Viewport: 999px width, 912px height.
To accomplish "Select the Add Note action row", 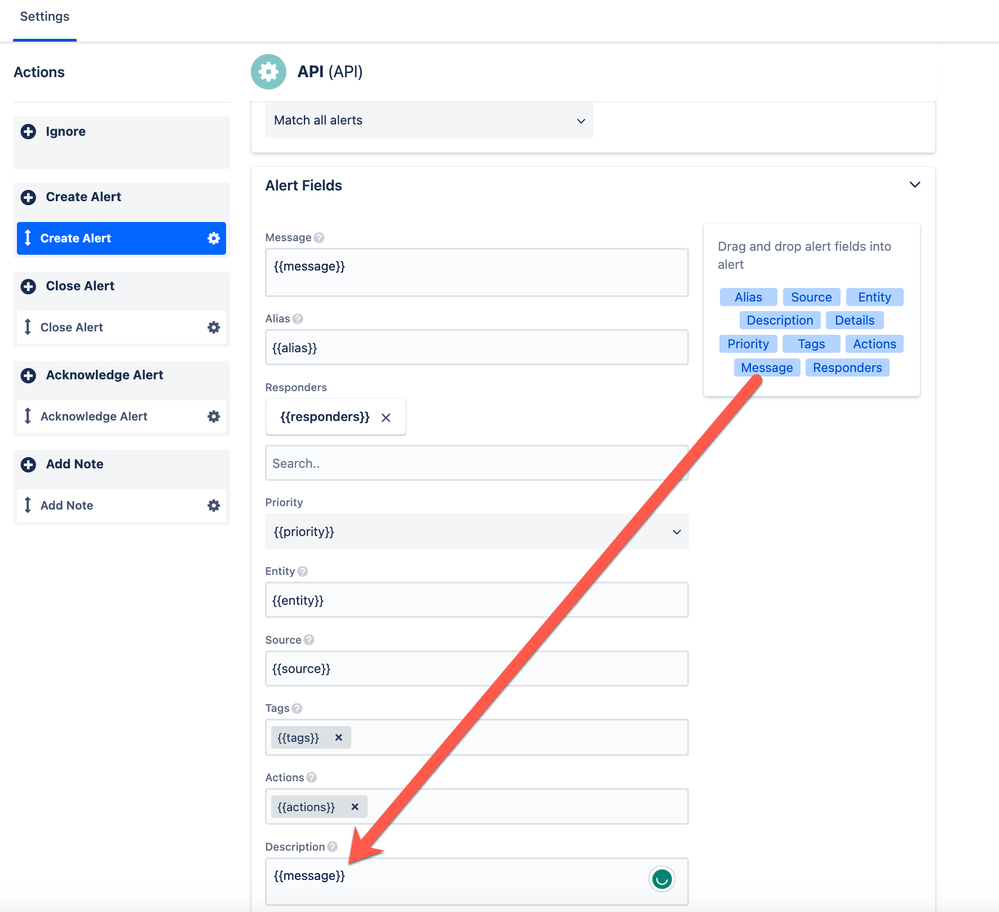I will tap(121, 505).
